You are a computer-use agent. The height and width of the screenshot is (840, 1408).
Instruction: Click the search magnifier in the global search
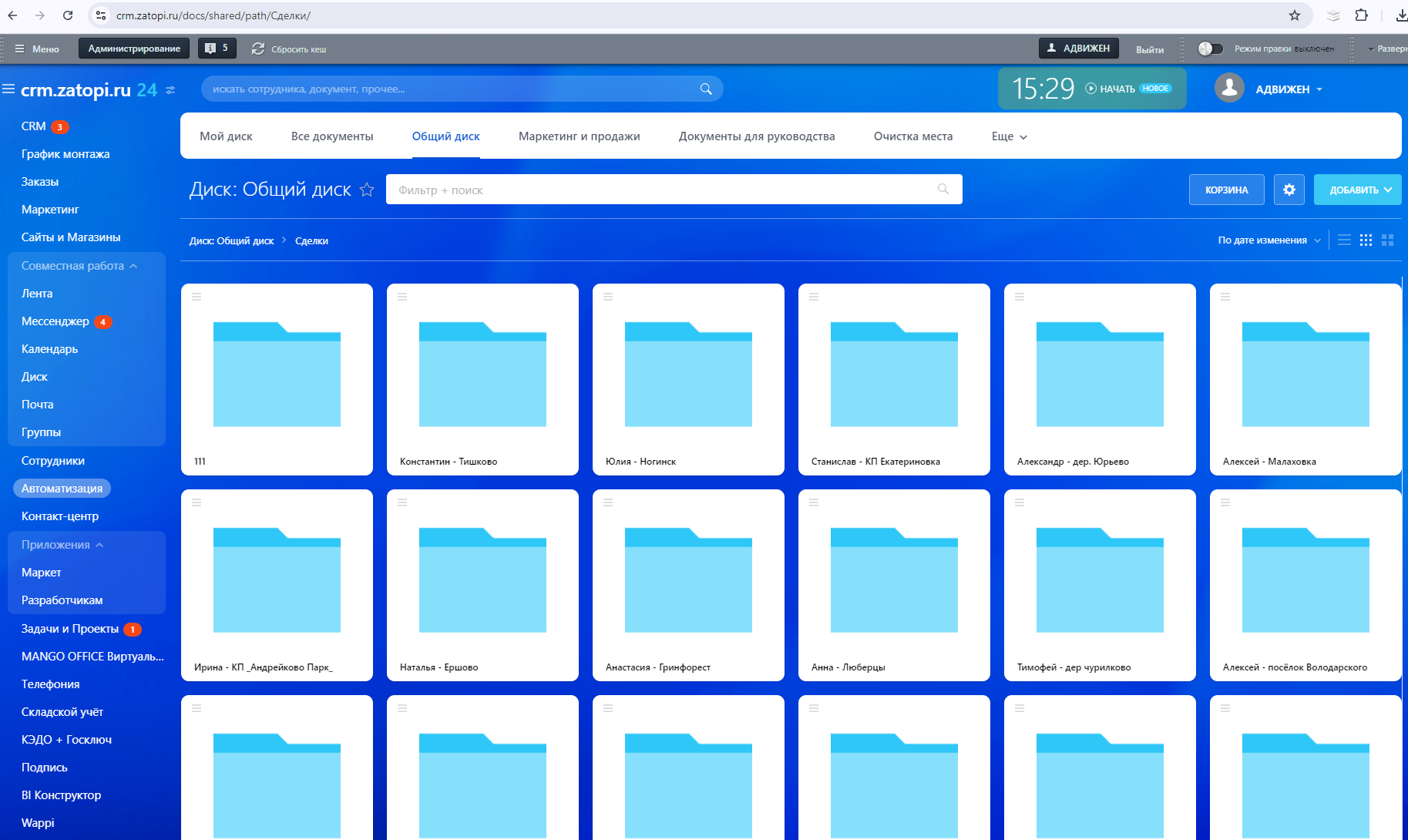(x=706, y=89)
